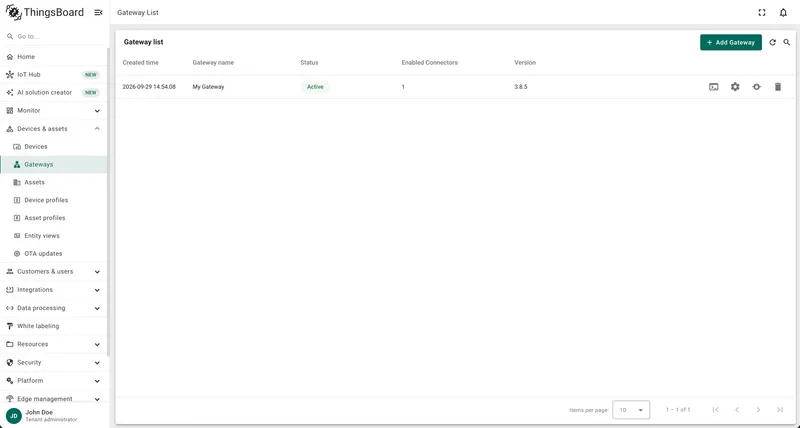Image resolution: width=800 pixels, height=428 pixels.
Task: Click the Go to search field
Action: tap(54, 37)
